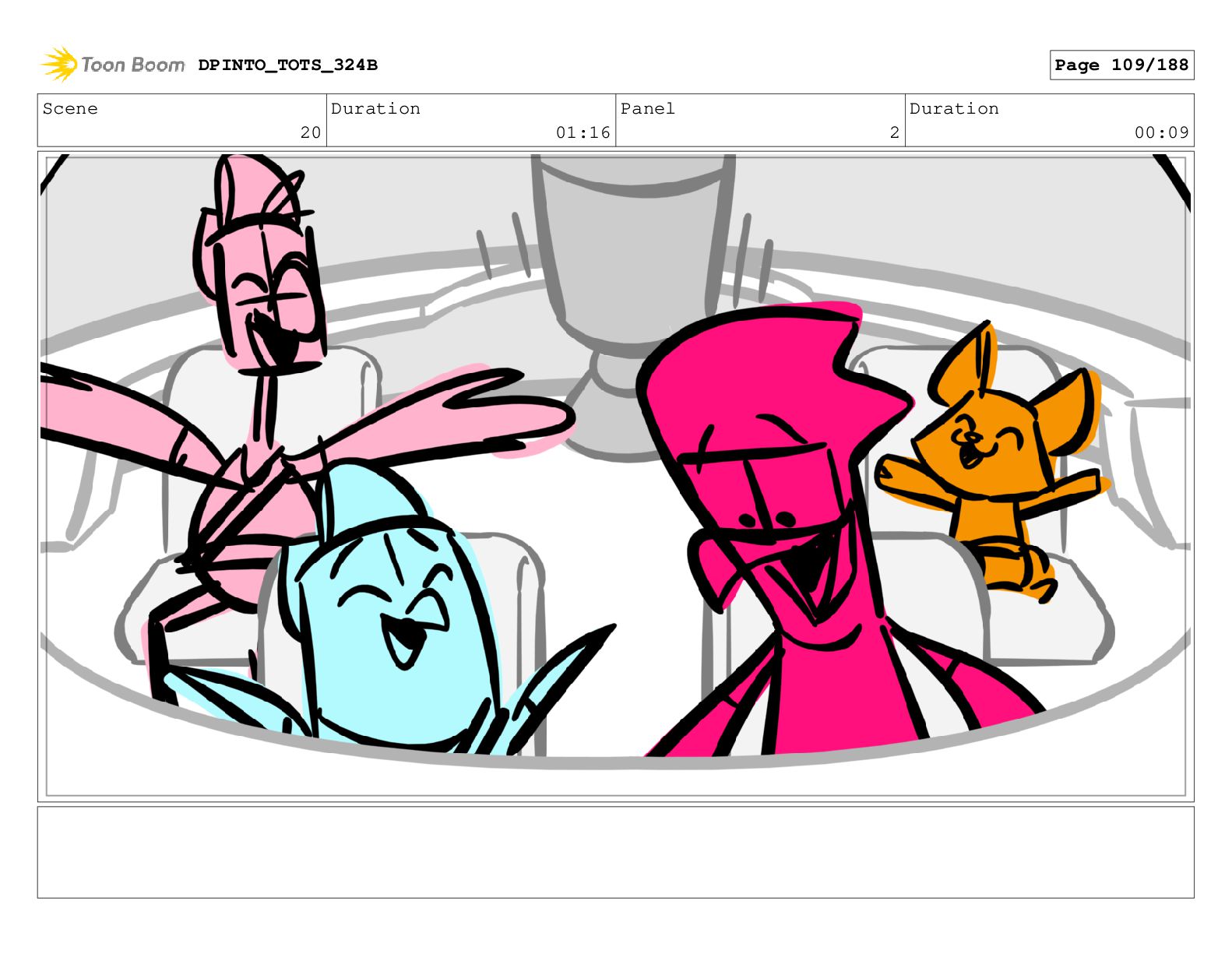
Task: Click the Toon Boom logo
Action: [x=113, y=65]
